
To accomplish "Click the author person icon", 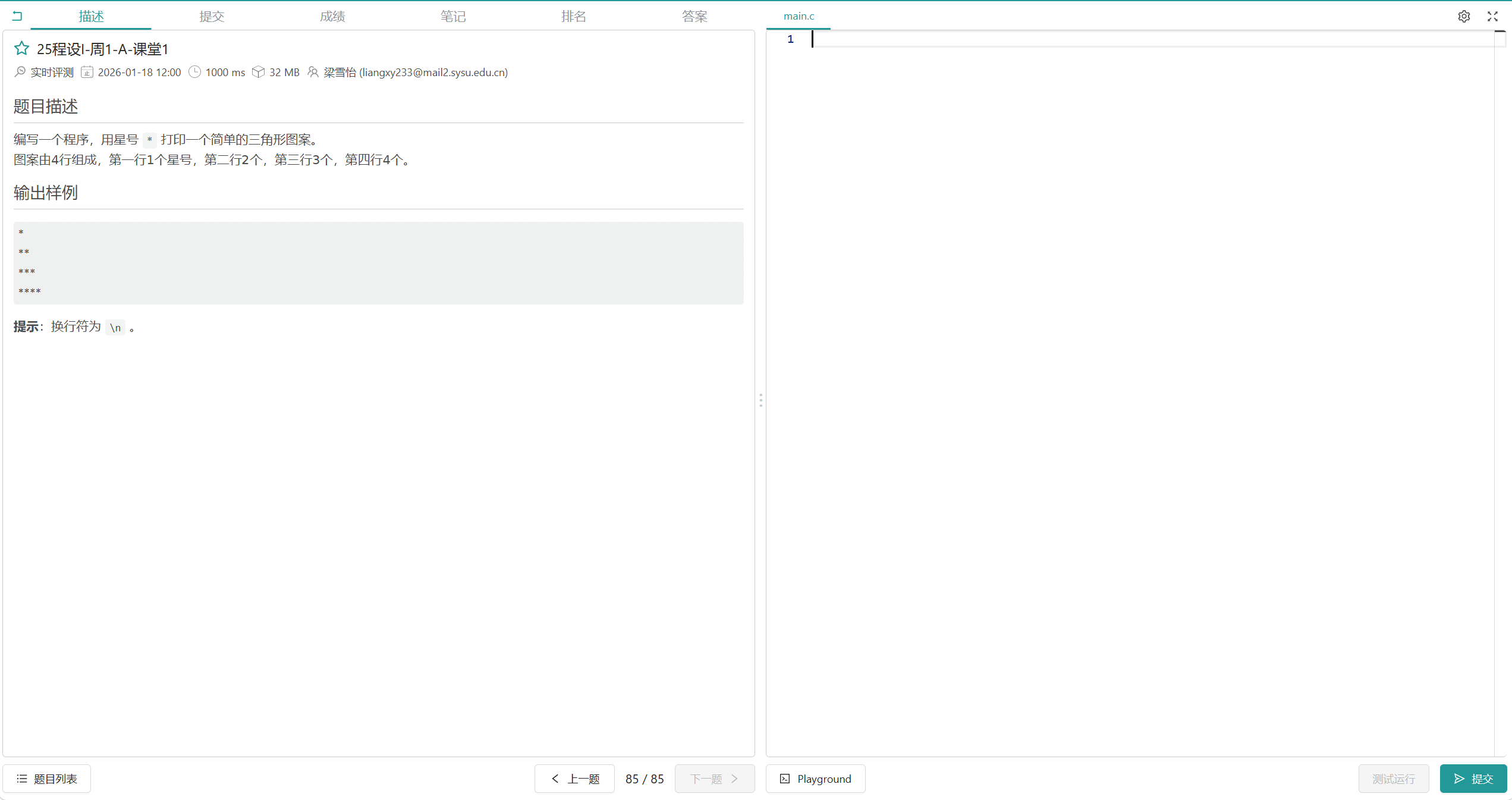I will (x=313, y=72).
